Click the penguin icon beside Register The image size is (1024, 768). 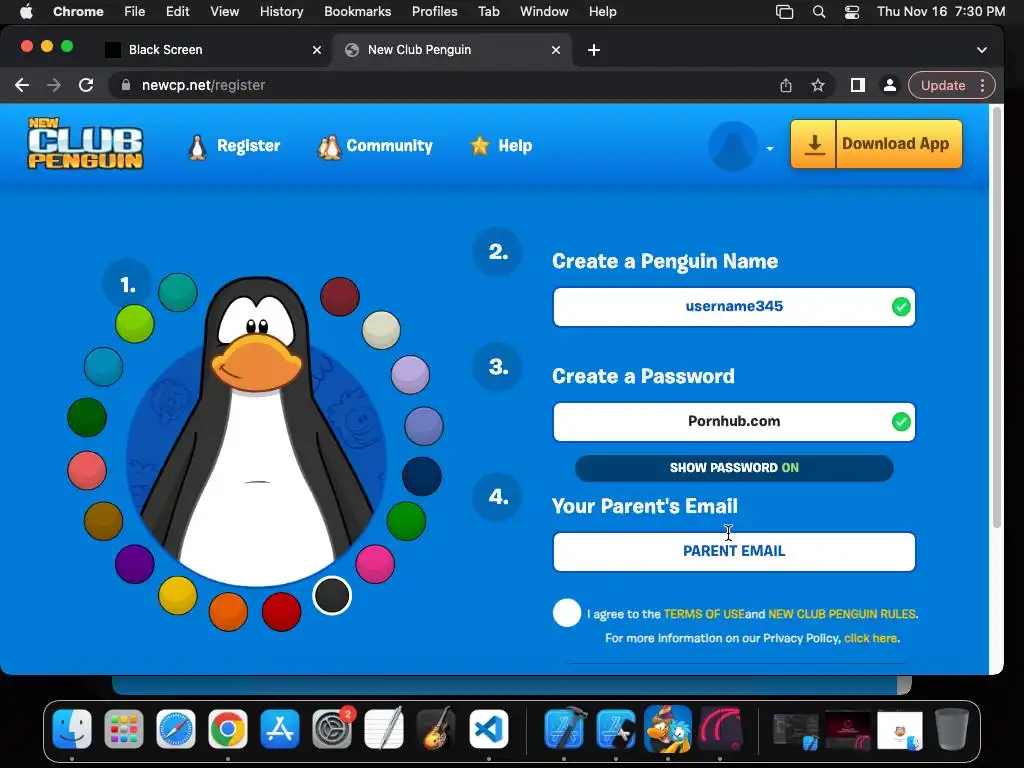coord(197,146)
